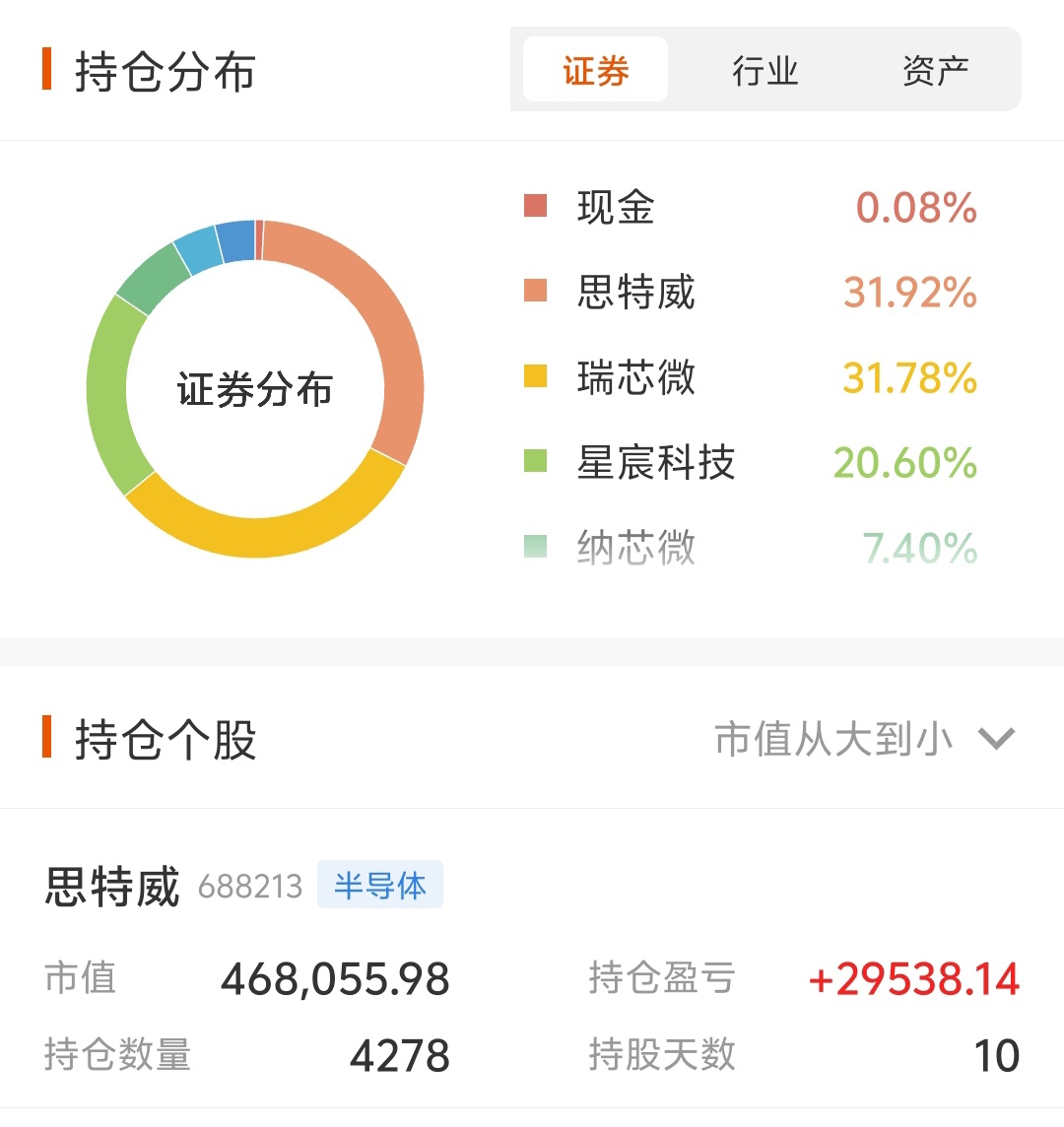Click the holding quantity 4278
This screenshot has width=1064, height=1127.
click(400, 1056)
